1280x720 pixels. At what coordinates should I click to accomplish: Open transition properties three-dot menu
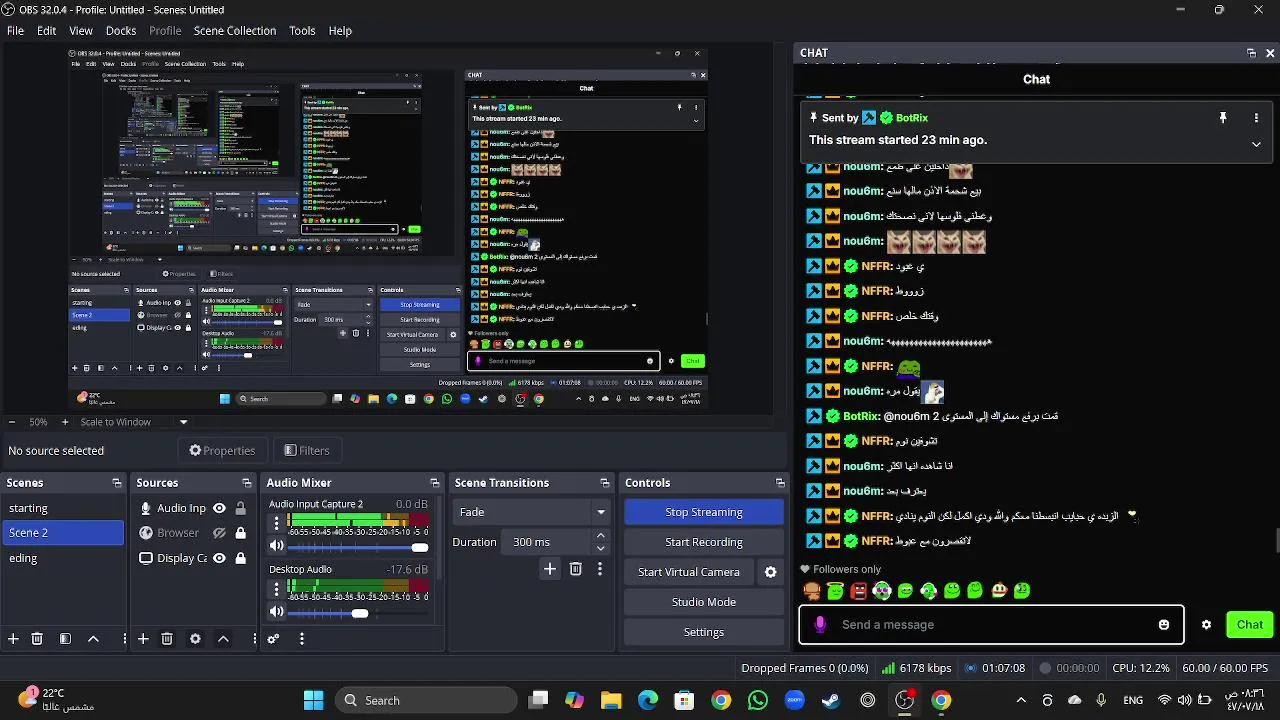pos(600,569)
